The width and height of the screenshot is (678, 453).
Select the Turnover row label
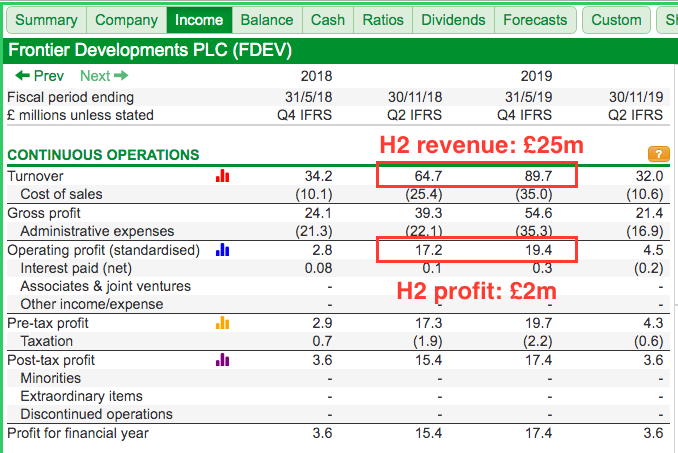point(35,176)
